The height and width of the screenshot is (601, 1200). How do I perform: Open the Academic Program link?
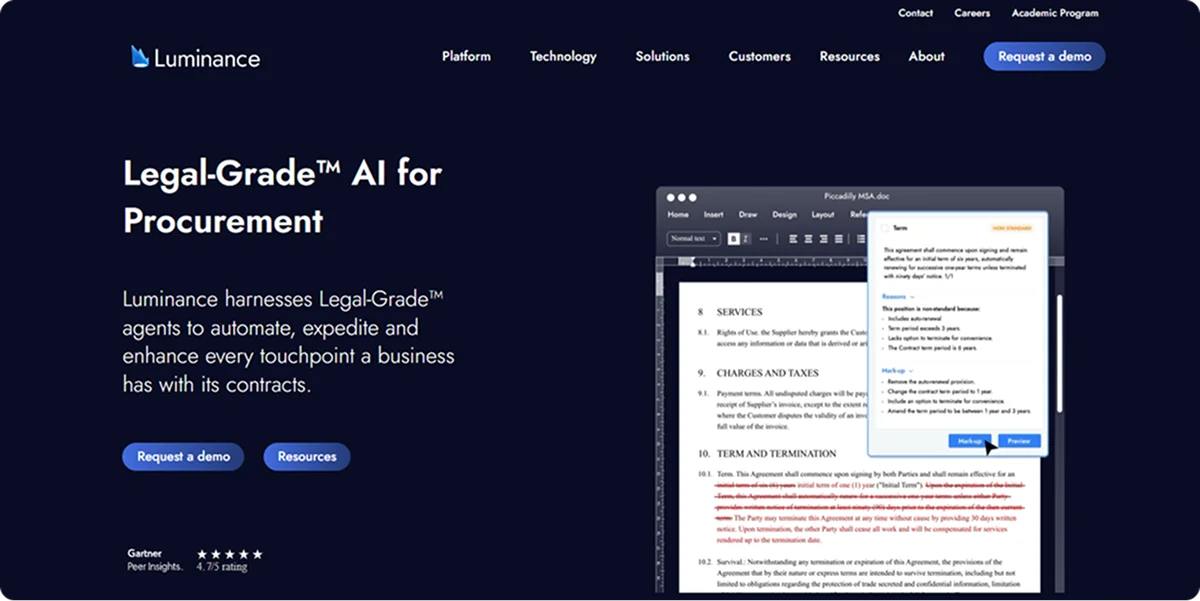(x=1055, y=13)
